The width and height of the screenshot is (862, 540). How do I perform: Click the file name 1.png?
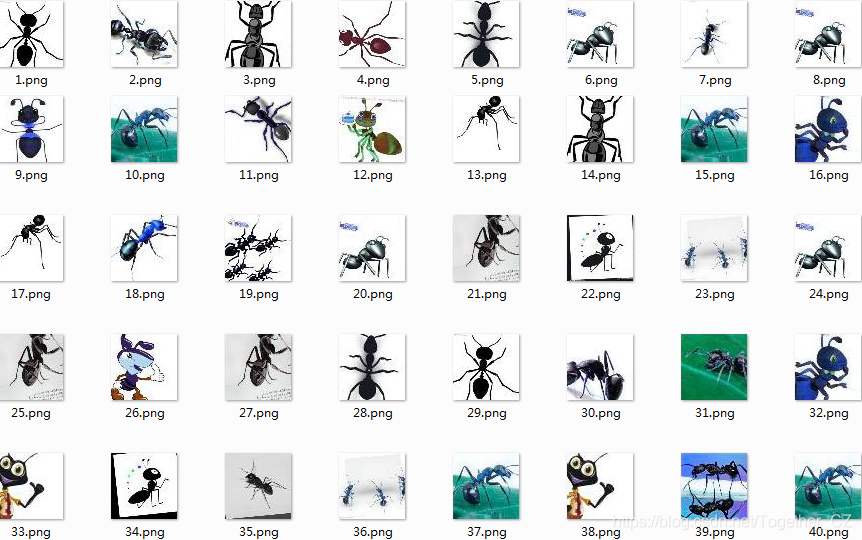click(31, 80)
